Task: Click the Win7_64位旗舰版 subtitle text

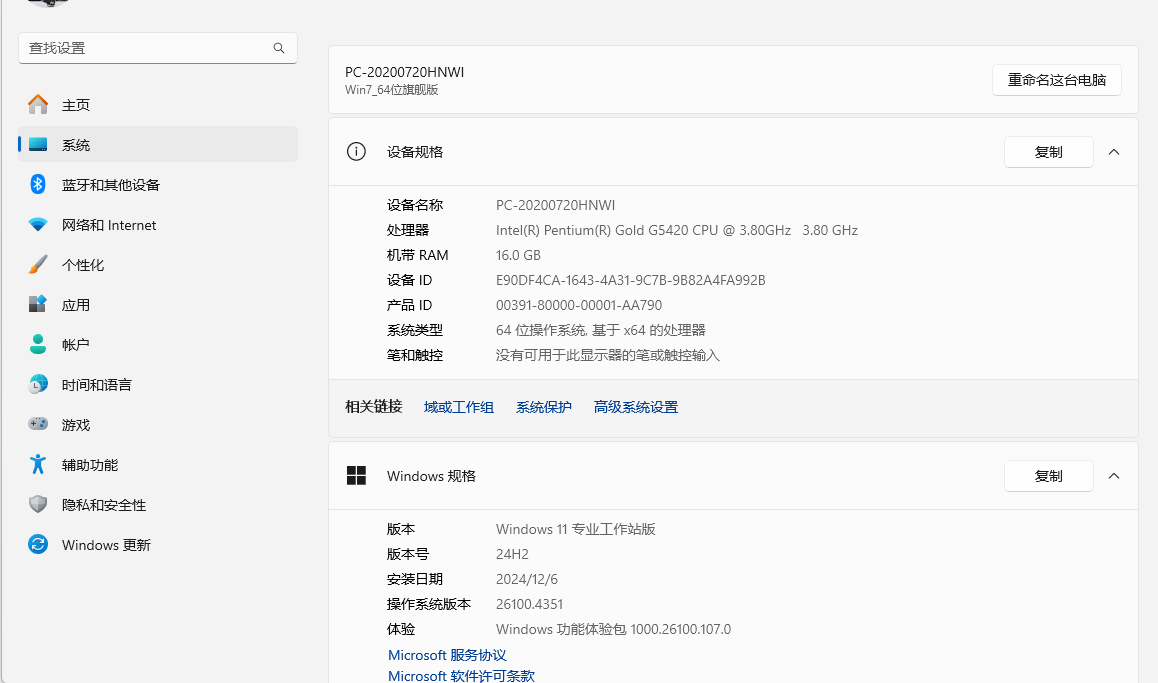Action: (x=391, y=89)
